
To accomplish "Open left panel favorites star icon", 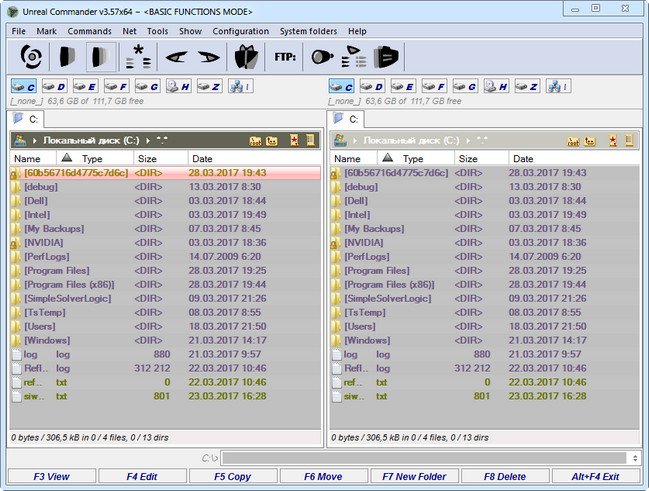I will [294, 140].
